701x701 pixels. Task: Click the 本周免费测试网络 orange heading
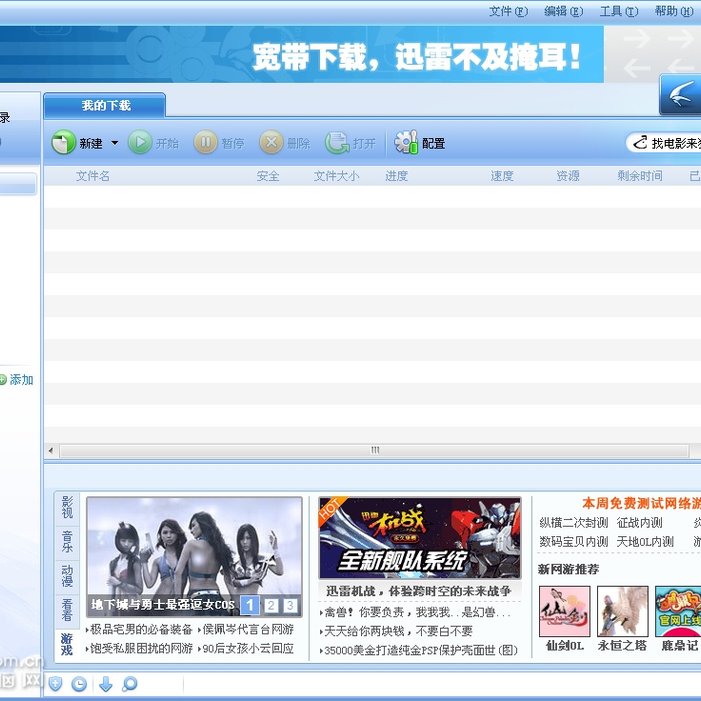642,503
